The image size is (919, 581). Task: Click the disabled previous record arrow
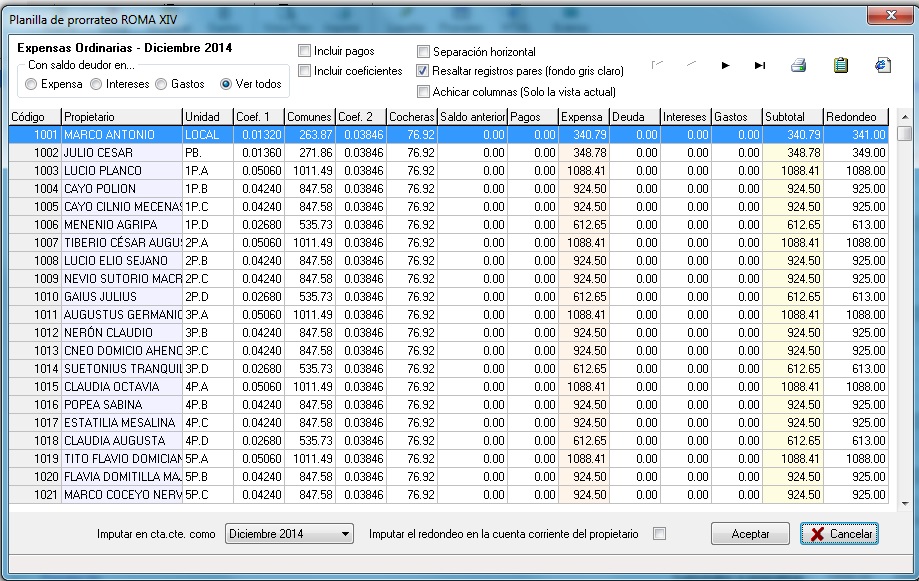[x=691, y=66]
